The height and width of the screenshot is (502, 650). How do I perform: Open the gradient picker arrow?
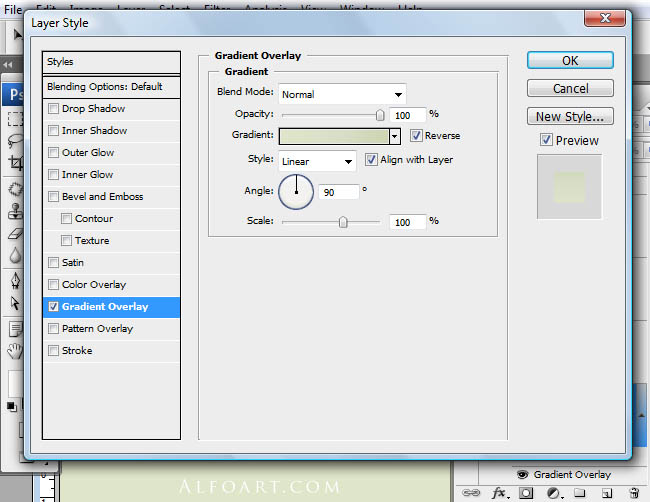tap(395, 136)
